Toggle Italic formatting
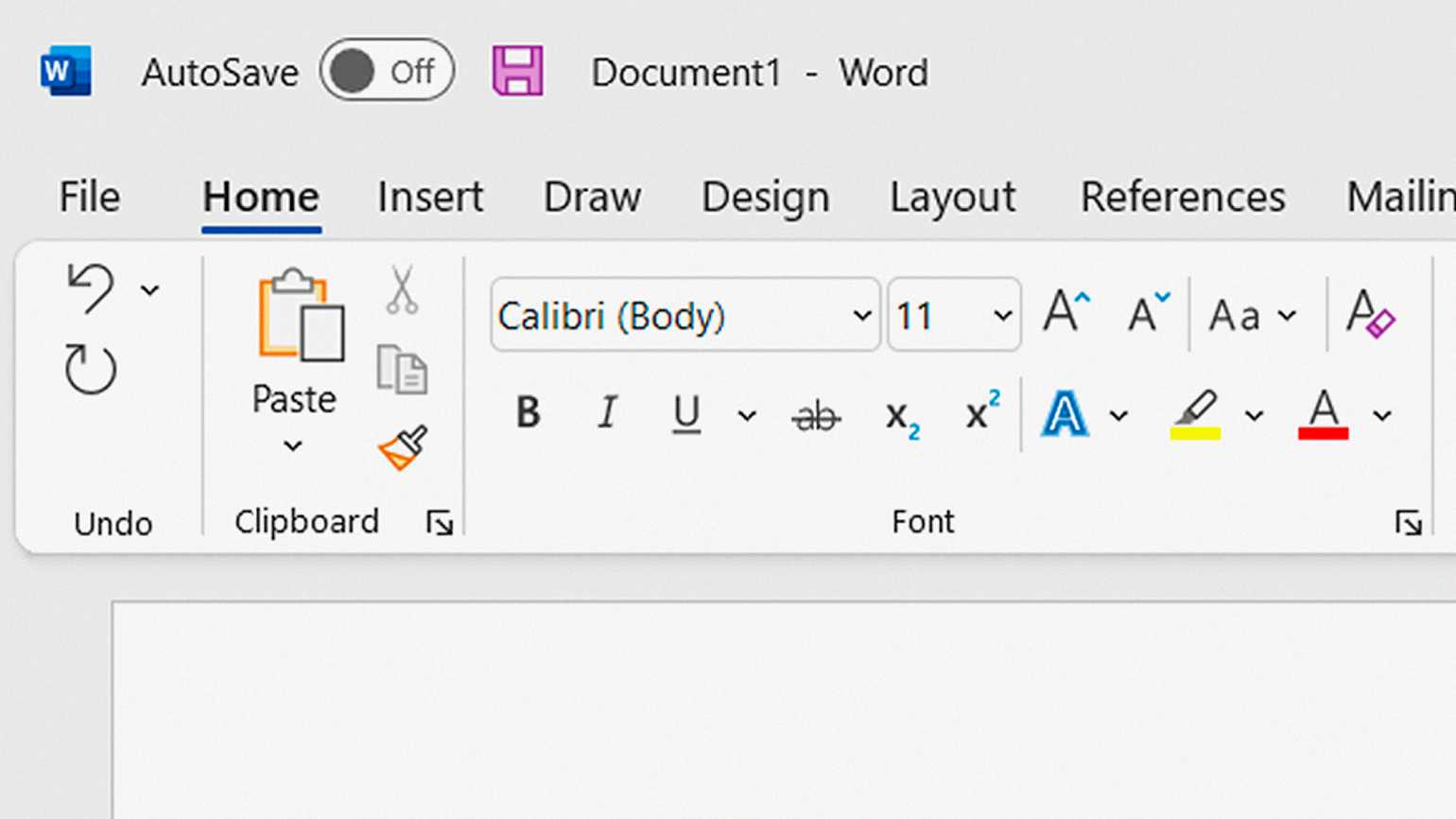This screenshot has height=819, width=1456. (x=607, y=413)
